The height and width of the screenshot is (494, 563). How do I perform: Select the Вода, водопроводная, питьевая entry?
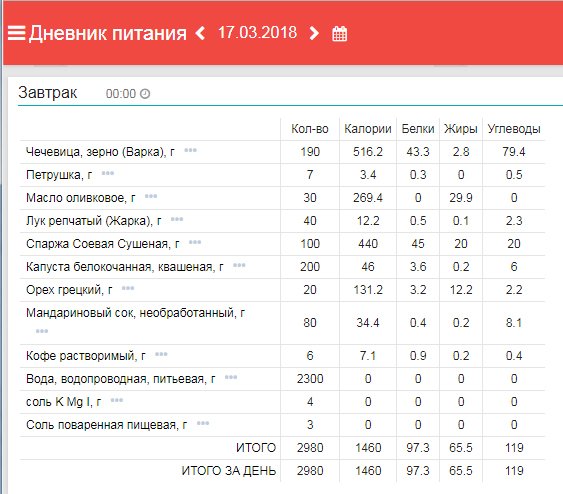coord(121,379)
